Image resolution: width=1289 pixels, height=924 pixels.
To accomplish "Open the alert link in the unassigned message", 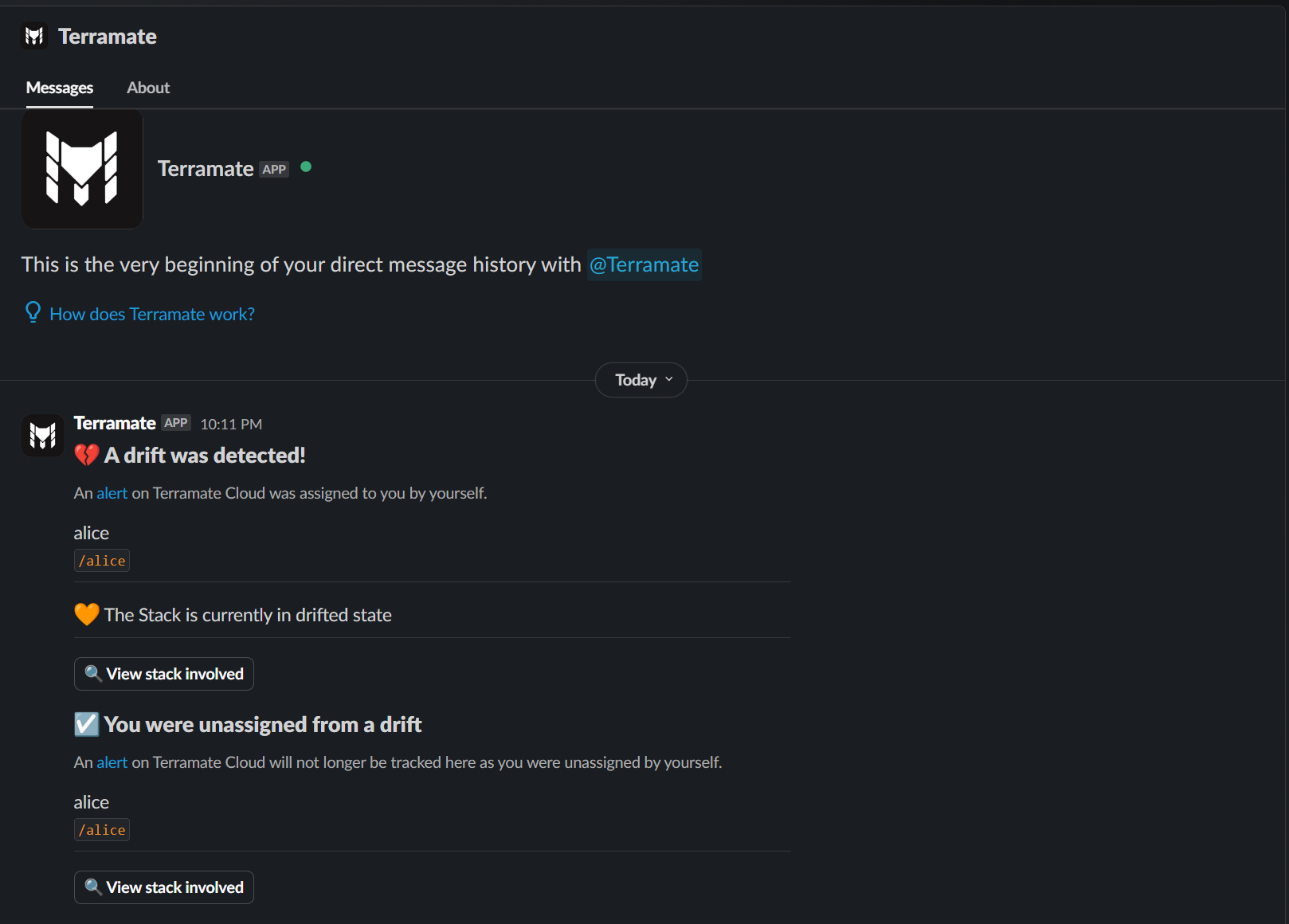I will click(x=112, y=762).
